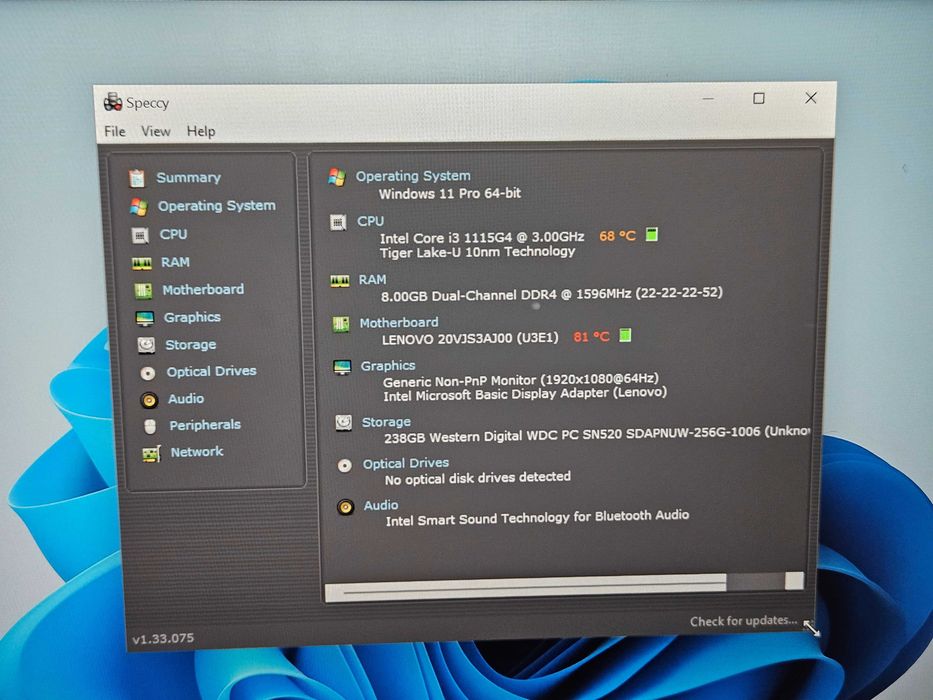Open Network section label in sidebar
This screenshot has height=700, width=933.
[197, 452]
